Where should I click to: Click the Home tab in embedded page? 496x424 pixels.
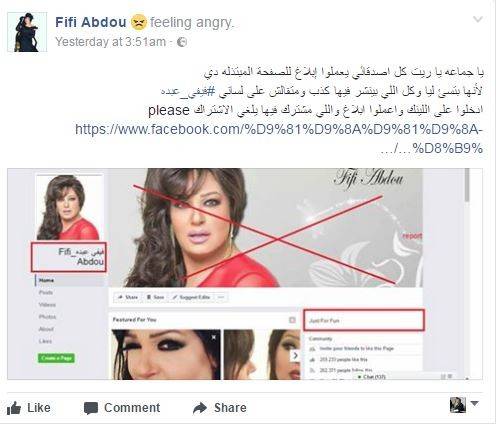click(x=46, y=280)
